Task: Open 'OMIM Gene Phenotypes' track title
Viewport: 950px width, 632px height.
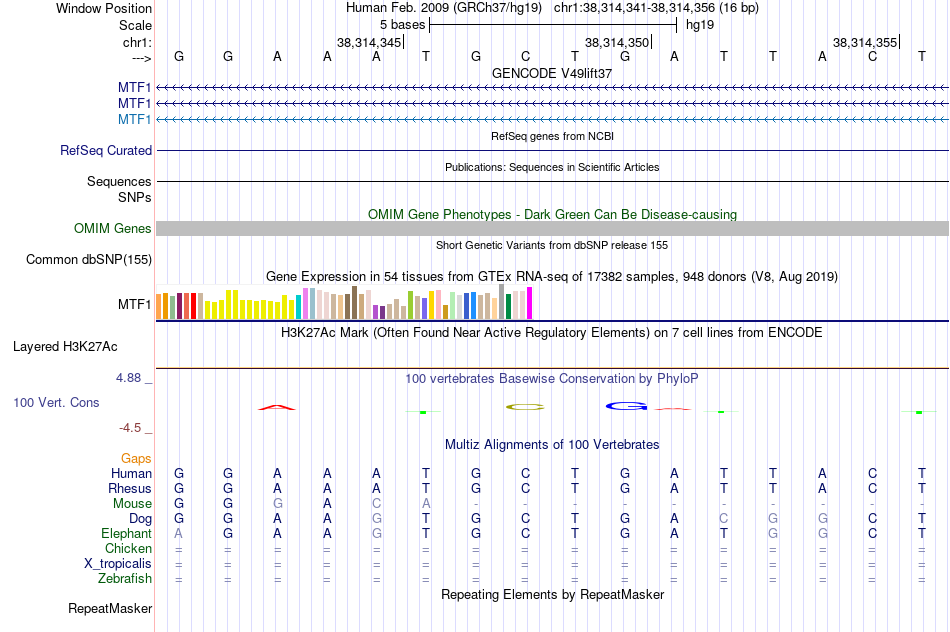Action: 552,215
